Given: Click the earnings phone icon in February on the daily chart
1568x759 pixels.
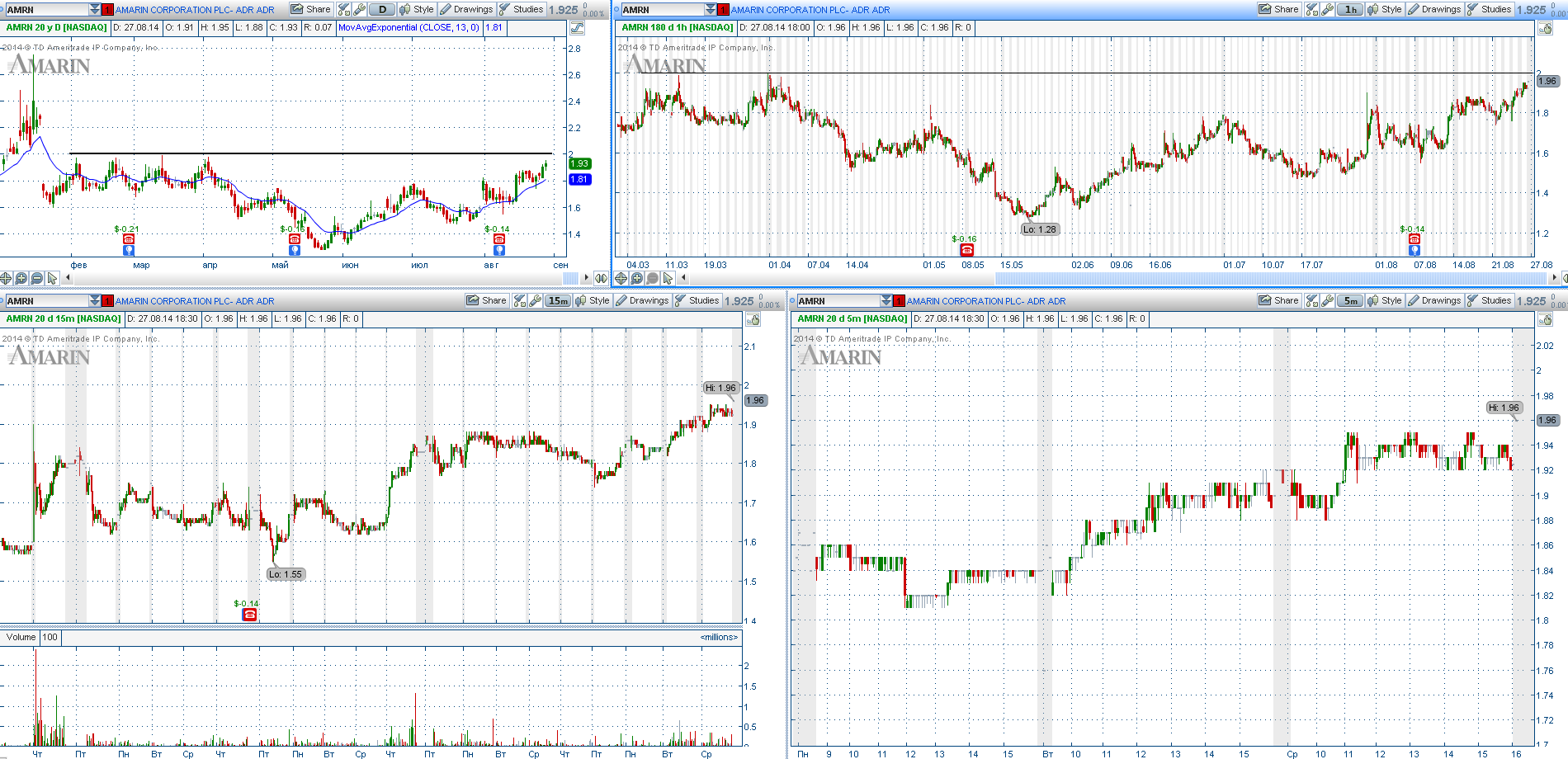Looking at the screenshot, I should click(129, 238).
